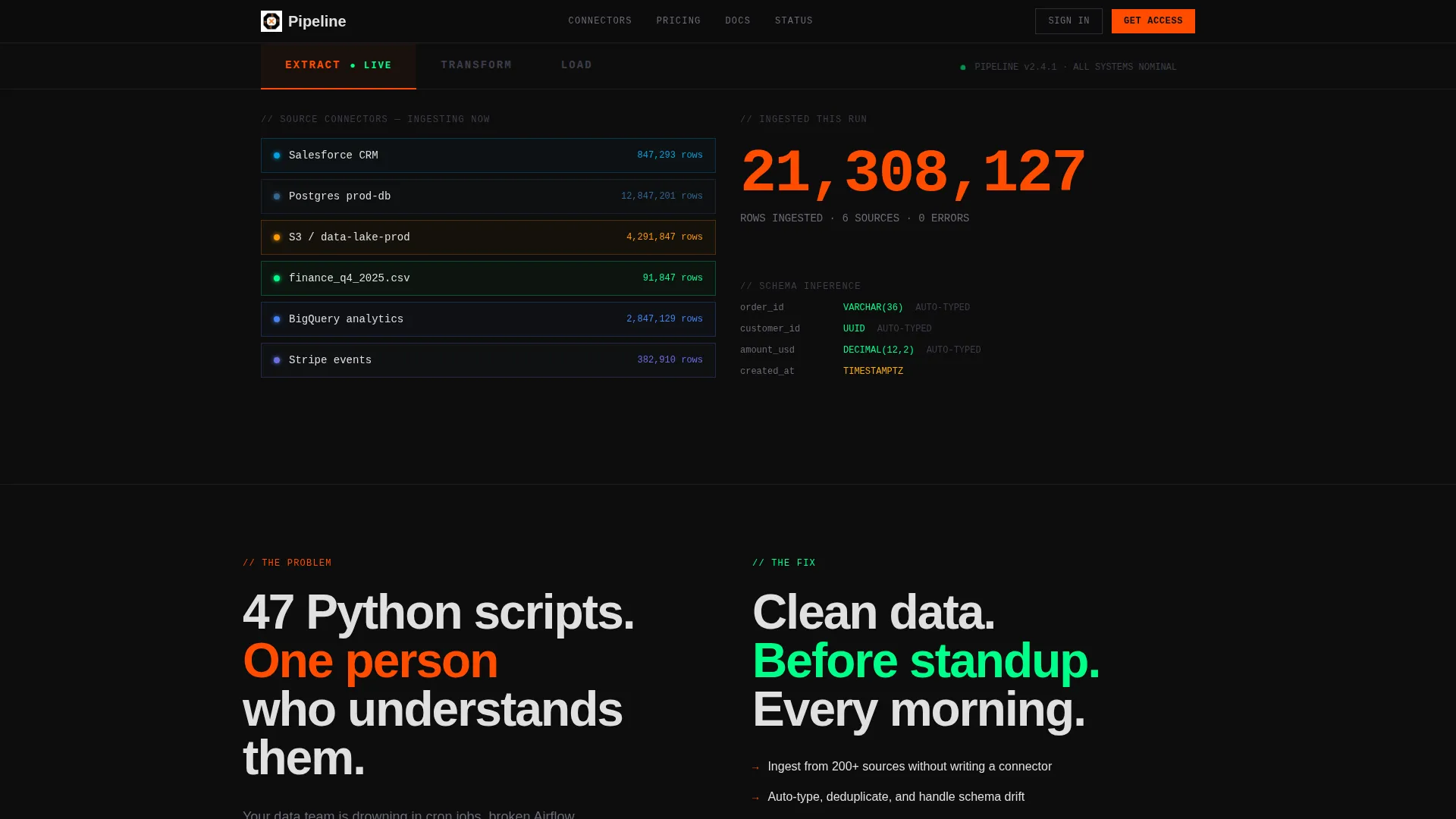Click the Ingested This Run heading
This screenshot has height=819, width=1456.
(804, 120)
